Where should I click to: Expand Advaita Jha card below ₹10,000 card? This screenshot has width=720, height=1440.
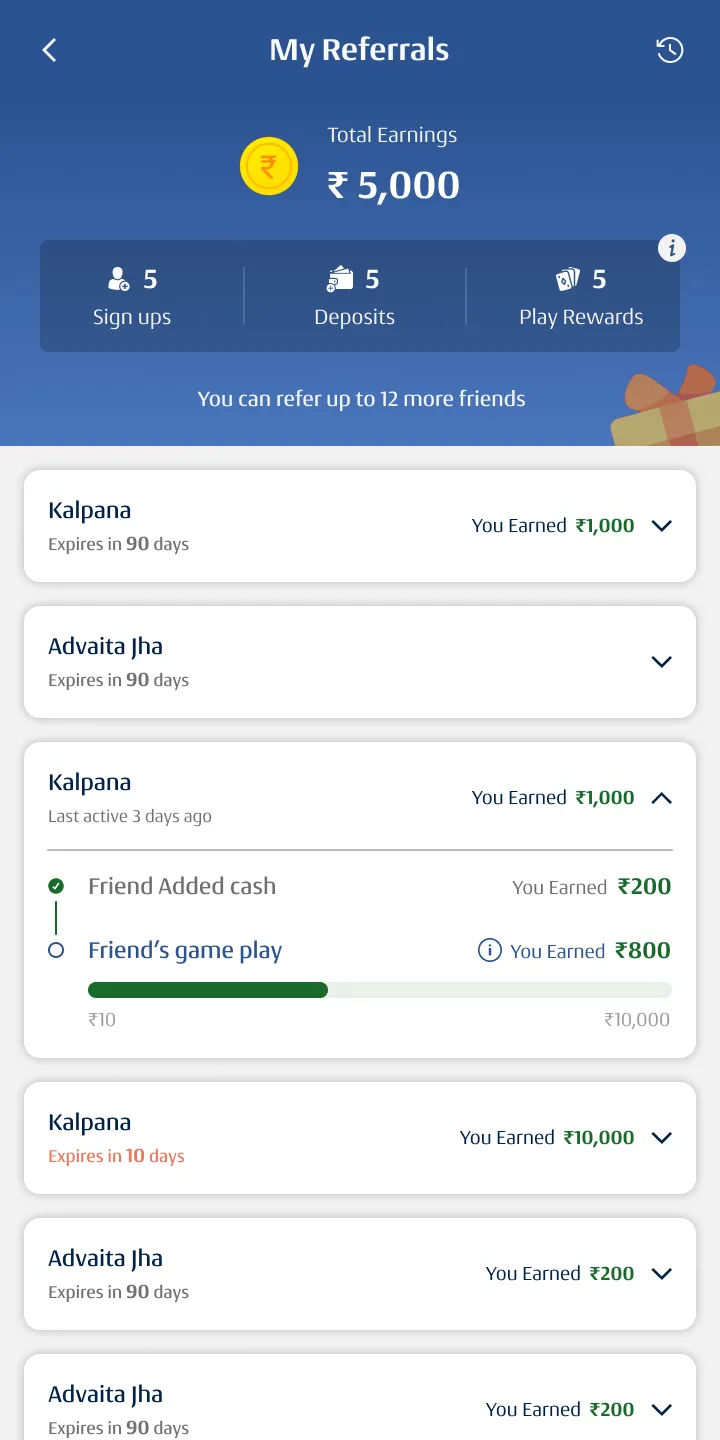pyautogui.click(x=661, y=1274)
